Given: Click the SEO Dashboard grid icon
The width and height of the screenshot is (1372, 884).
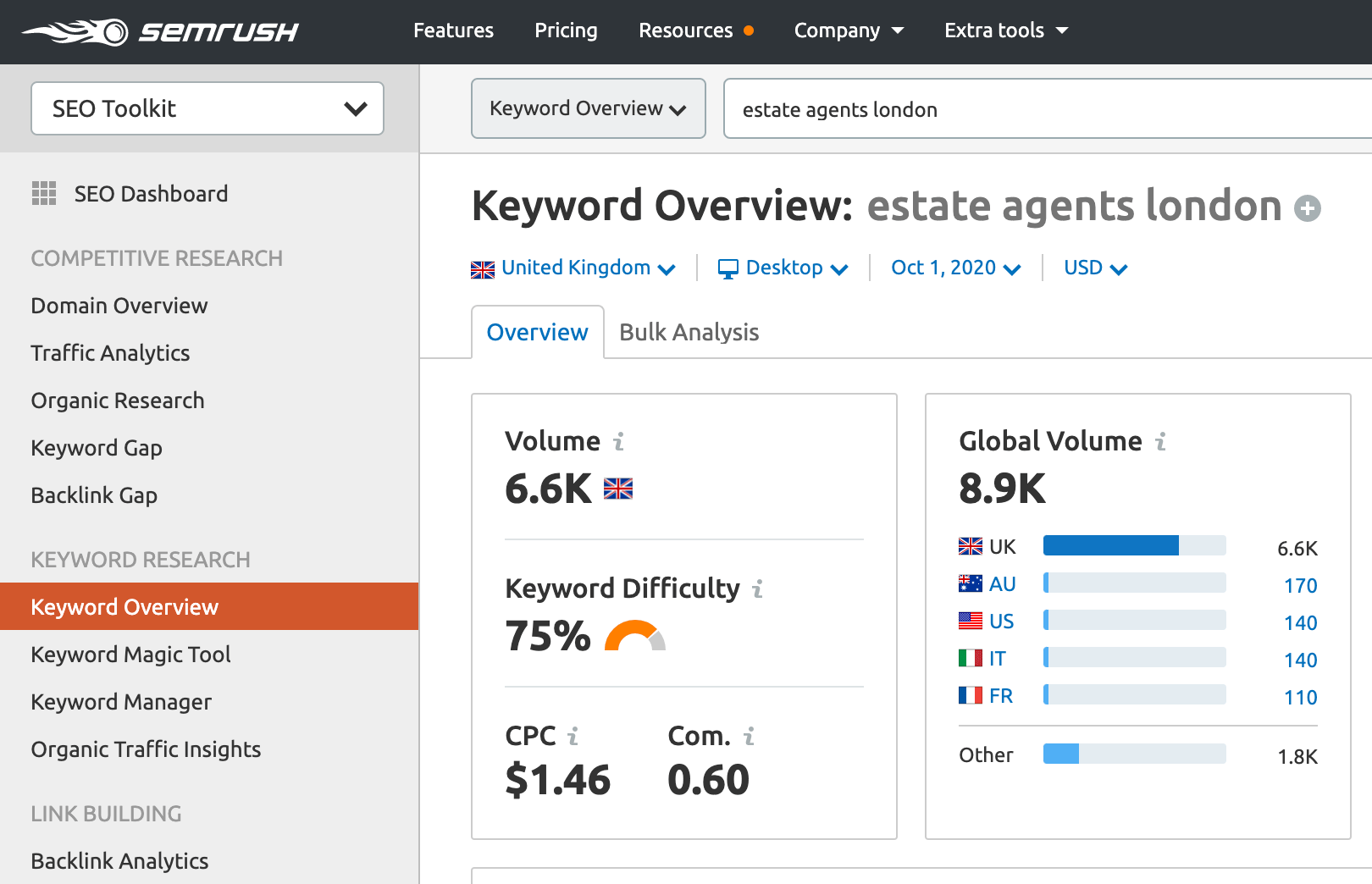Looking at the screenshot, I should point(44,193).
